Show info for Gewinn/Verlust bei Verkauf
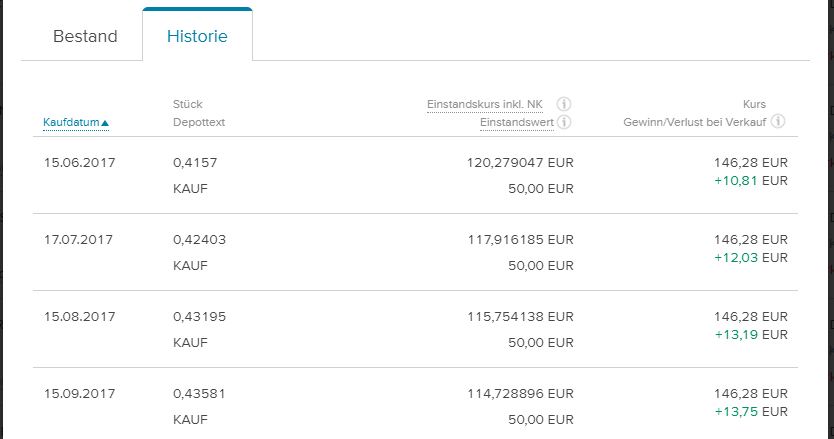 tap(778, 122)
